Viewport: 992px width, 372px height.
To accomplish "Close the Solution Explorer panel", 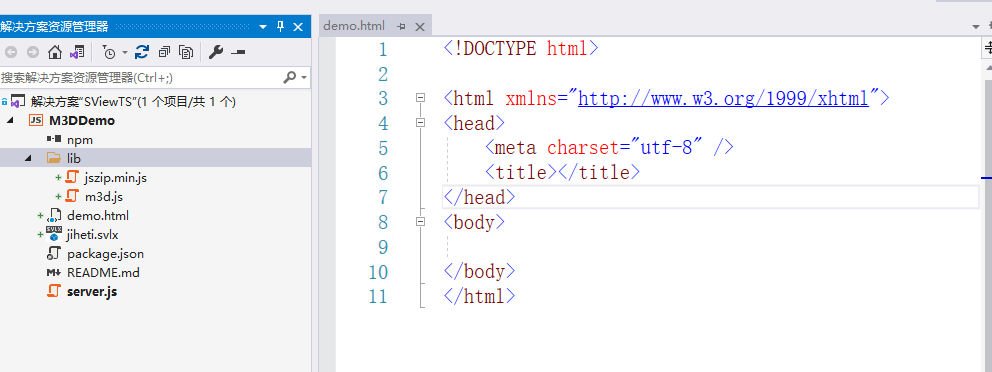I will point(298,27).
